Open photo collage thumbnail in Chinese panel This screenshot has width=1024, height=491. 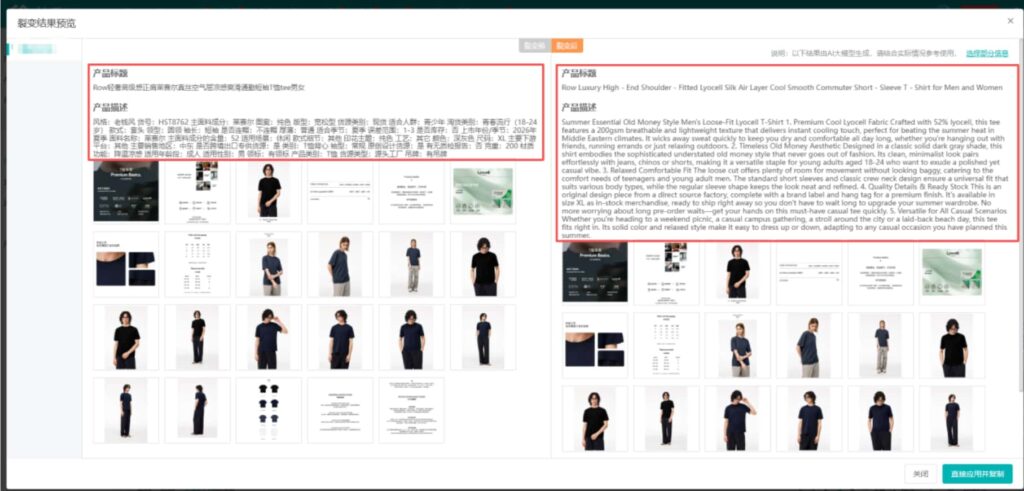(x=197, y=191)
